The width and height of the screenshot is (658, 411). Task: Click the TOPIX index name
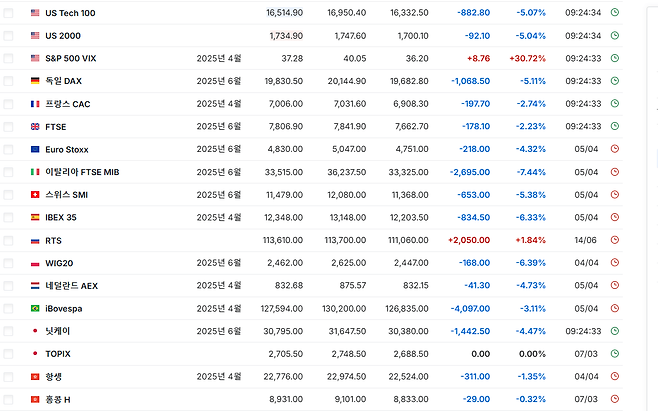[x=59, y=353]
